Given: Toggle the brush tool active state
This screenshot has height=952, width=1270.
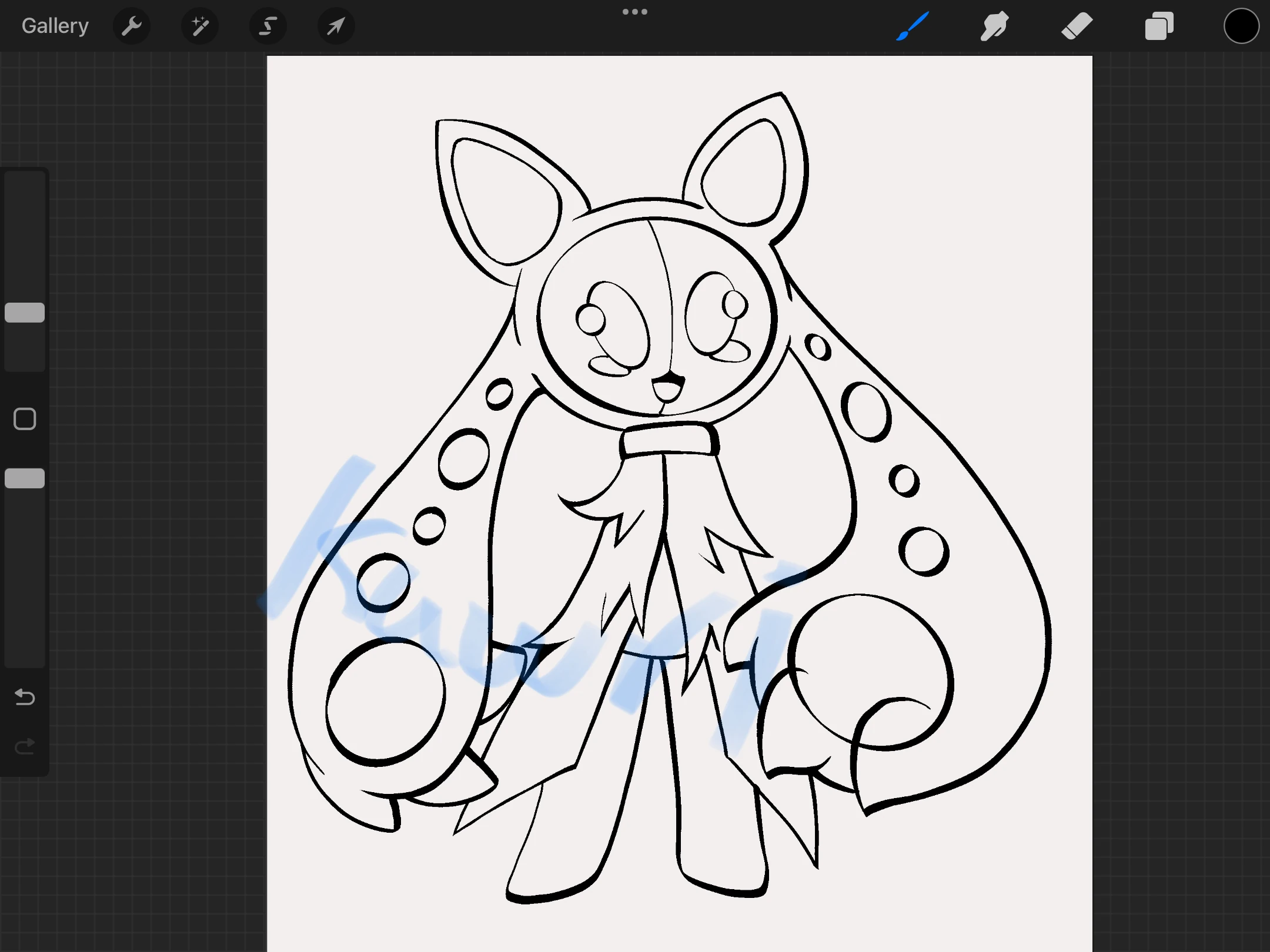Looking at the screenshot, I should 913,26.
